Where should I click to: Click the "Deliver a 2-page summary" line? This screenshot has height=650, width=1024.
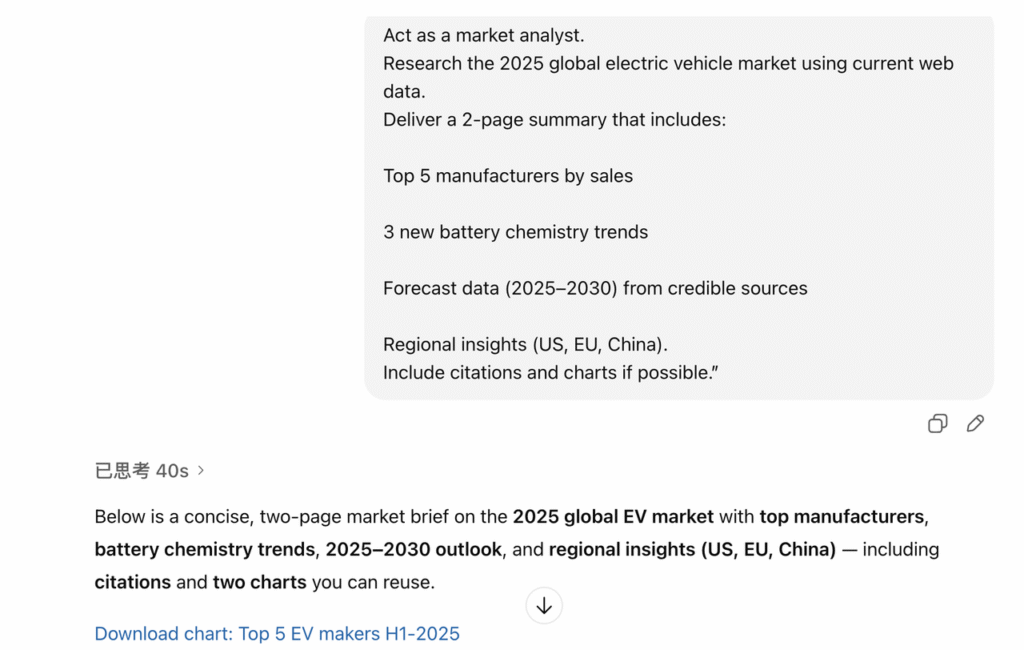554,120
